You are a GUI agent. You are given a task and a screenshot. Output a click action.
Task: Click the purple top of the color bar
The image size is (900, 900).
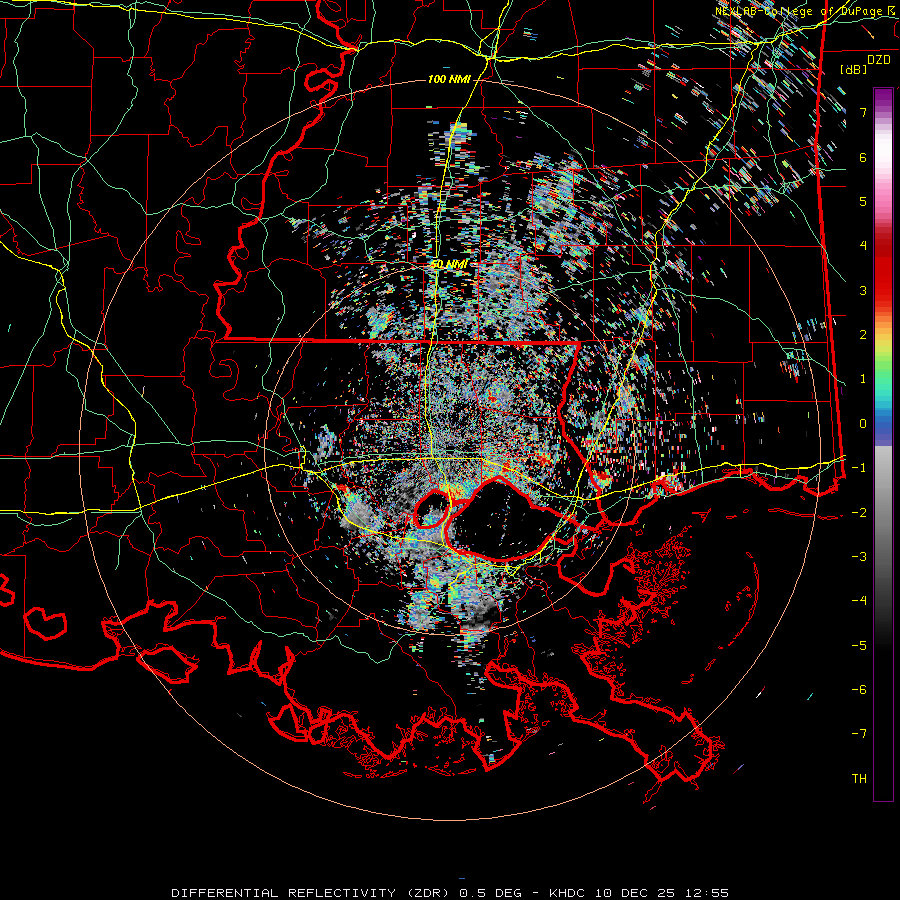pos(883,98)
